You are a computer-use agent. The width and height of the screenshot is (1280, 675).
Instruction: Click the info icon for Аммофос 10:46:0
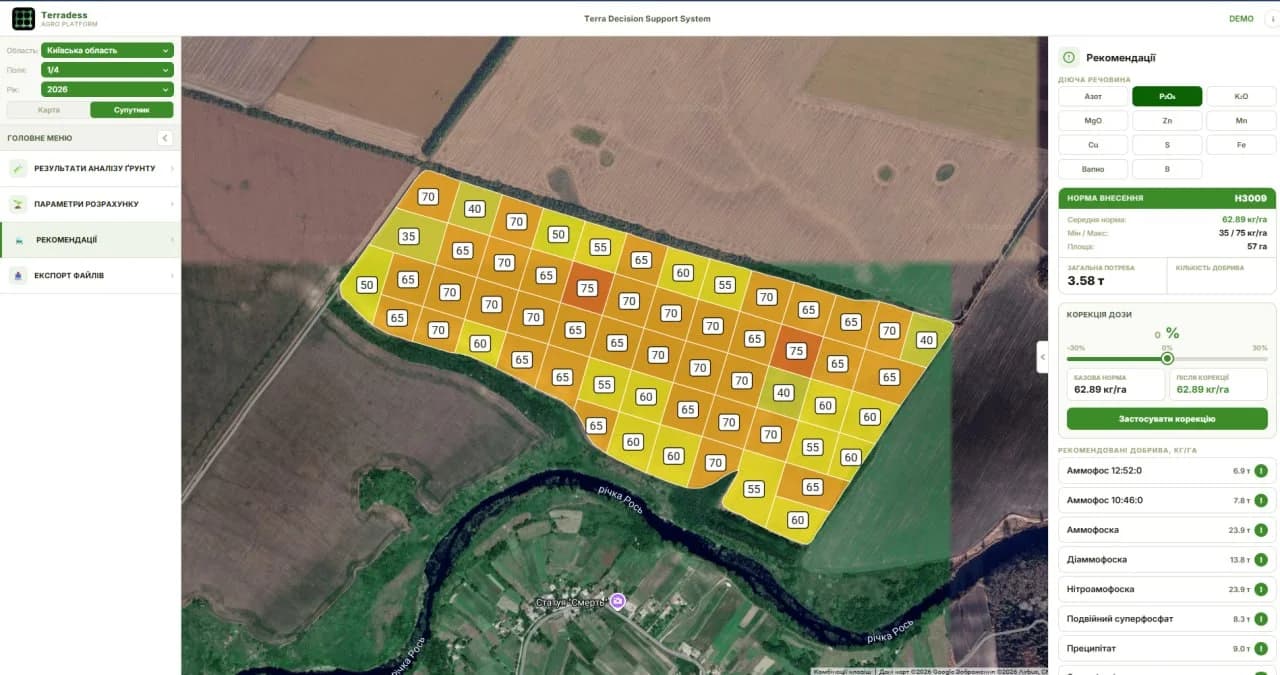coord(1261,500)
